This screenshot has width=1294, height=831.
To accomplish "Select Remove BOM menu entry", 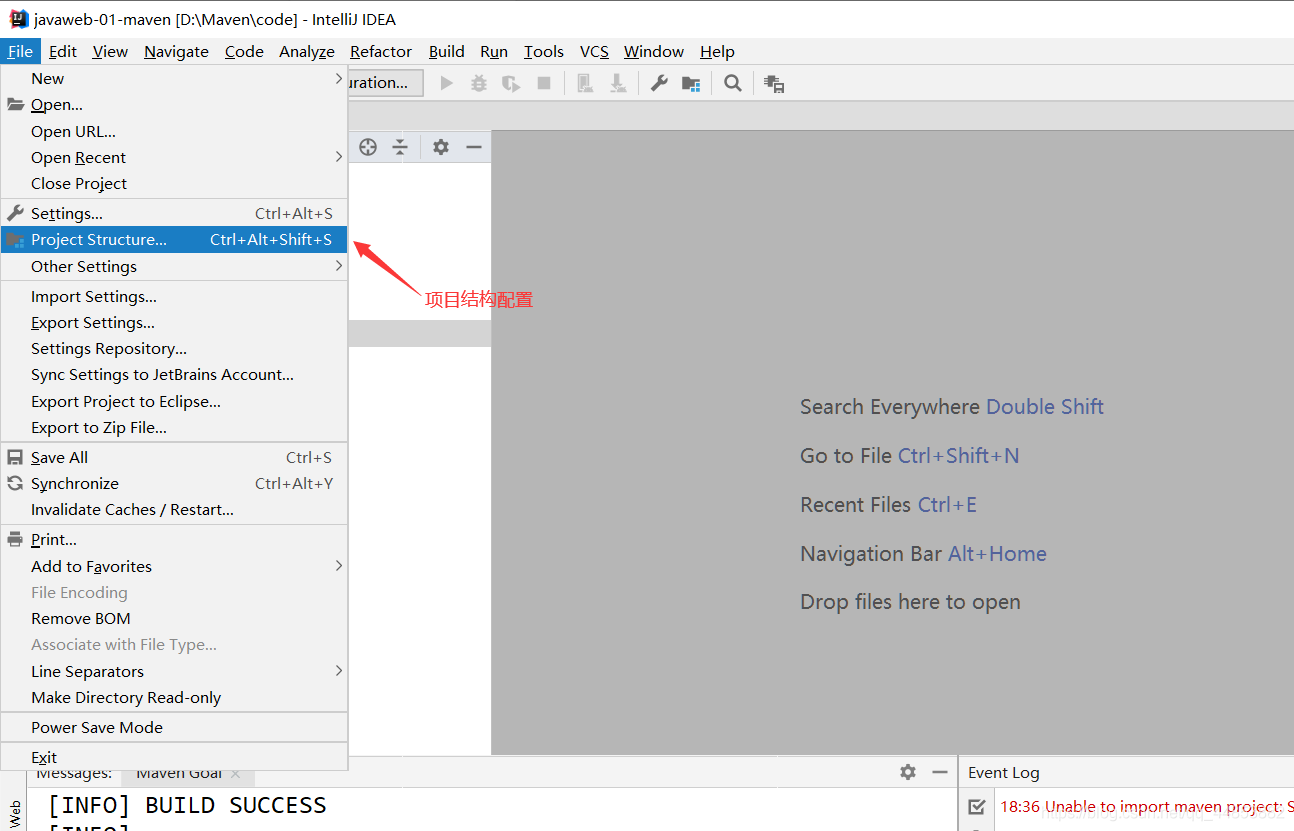I will 174,618.
